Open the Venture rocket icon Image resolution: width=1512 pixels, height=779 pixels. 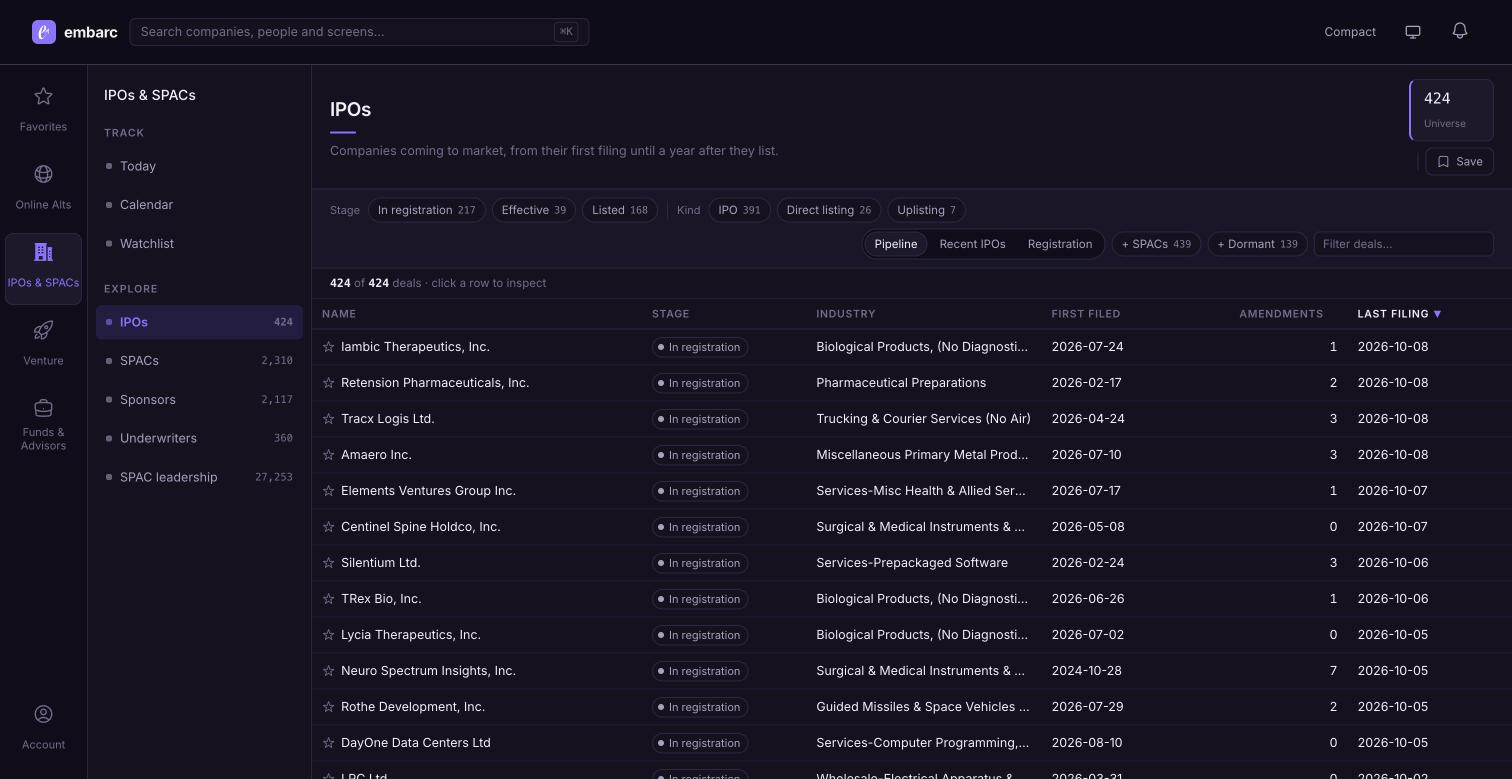(x=43, y=330)
